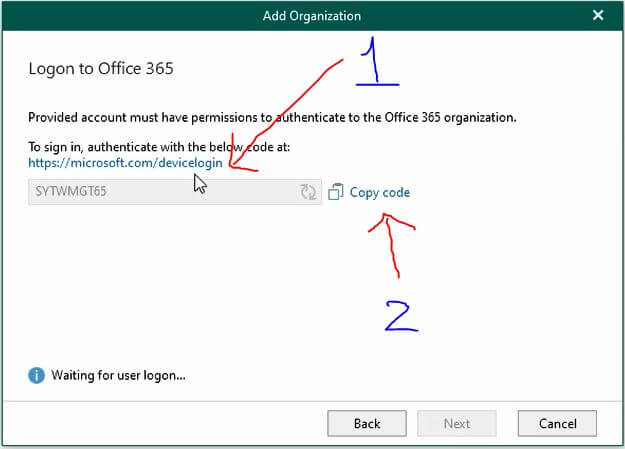Click the copy icon beside Copy code
This screenshot has width=625, height=449.
pos(336,192)
